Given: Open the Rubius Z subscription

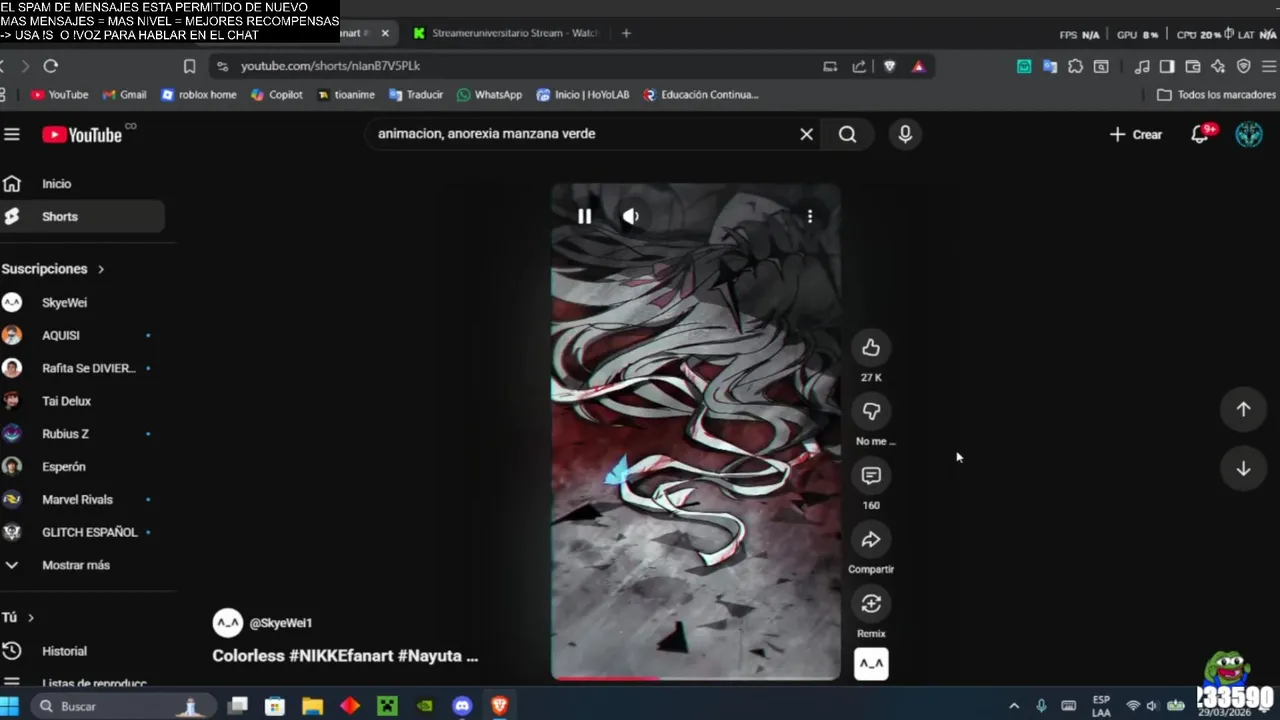Looking at the screenshot, I should (x=65, y=434).
